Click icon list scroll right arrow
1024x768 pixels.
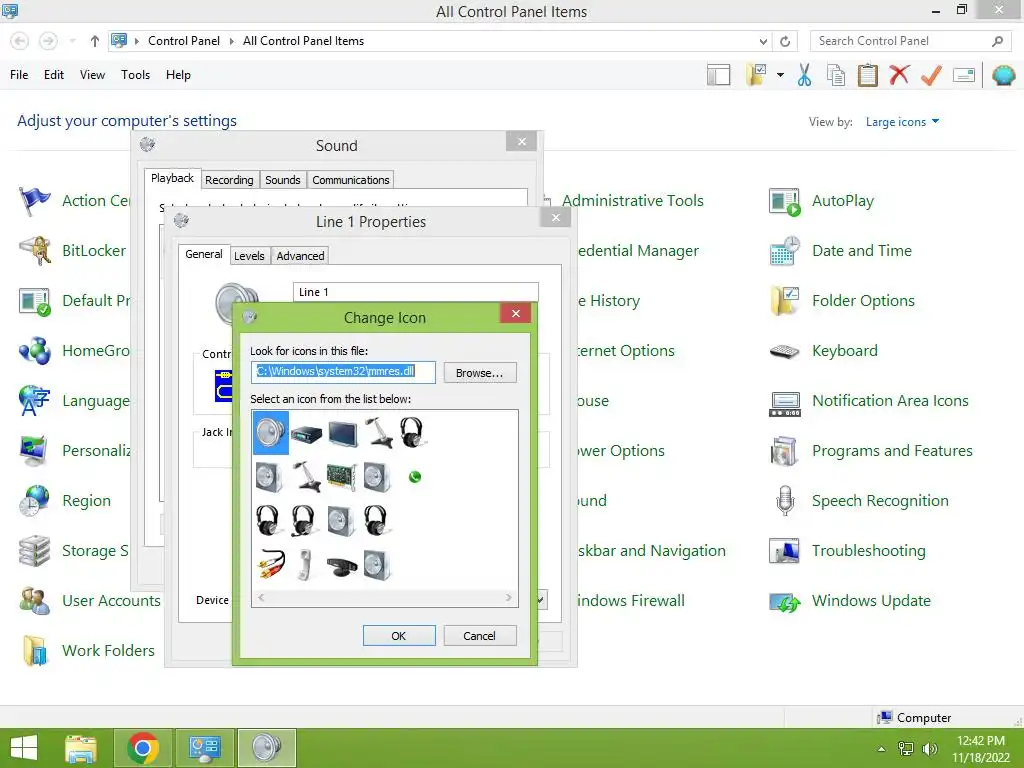coord(509,598)
